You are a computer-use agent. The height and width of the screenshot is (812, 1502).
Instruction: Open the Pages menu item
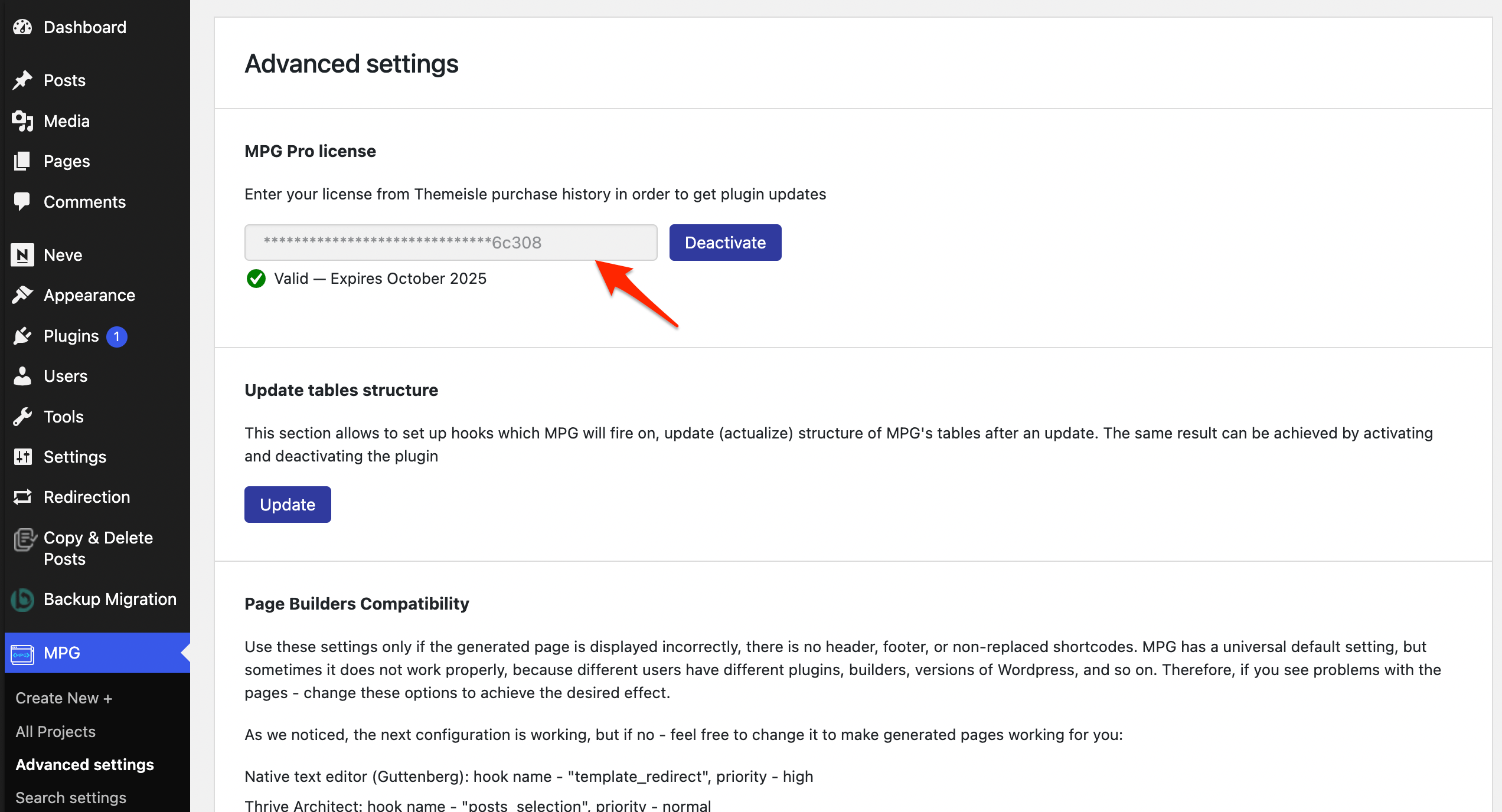click(67, 161)
